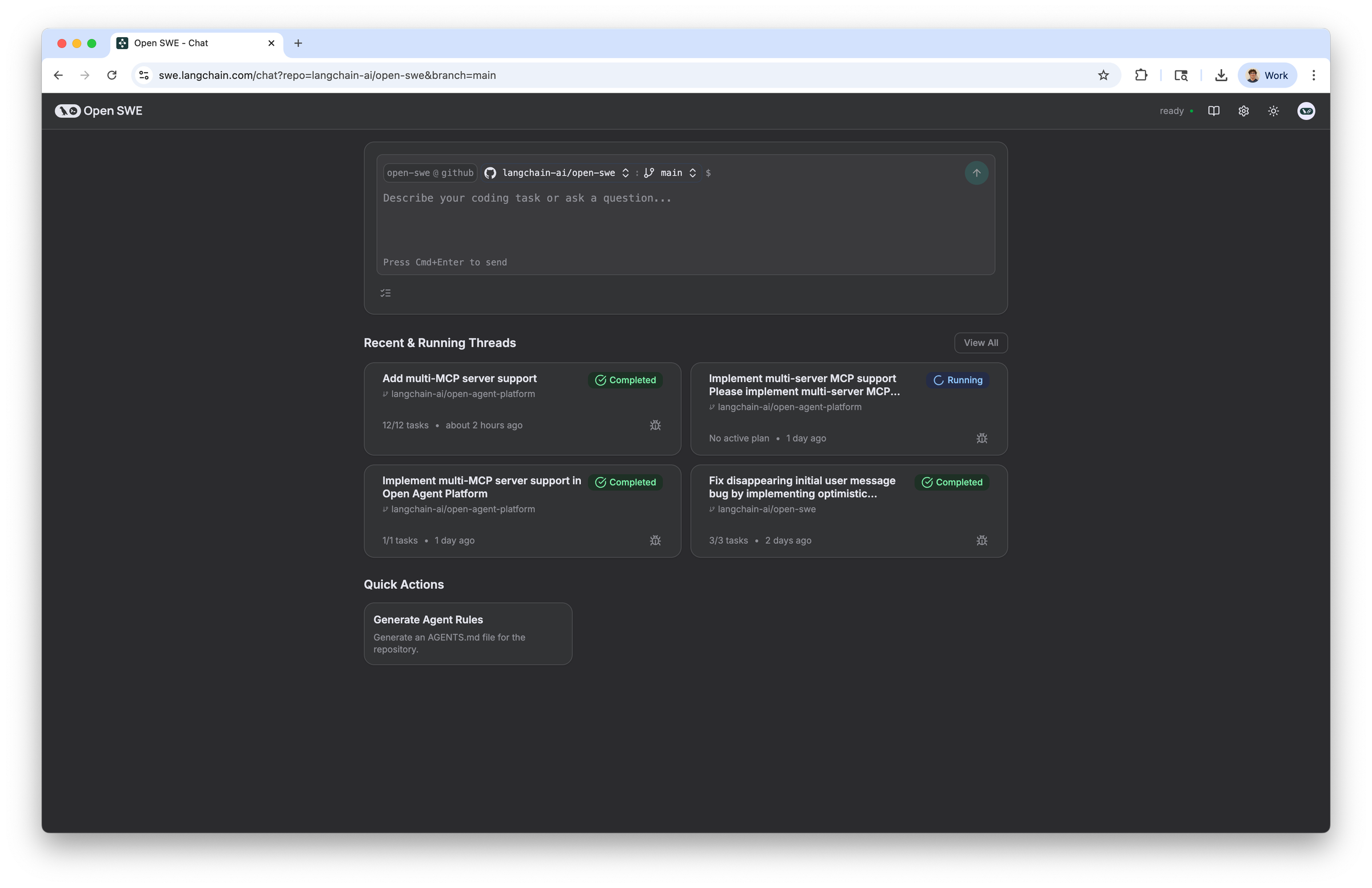
Task: Click the task list icon below the input box
Action: [386, 292]
